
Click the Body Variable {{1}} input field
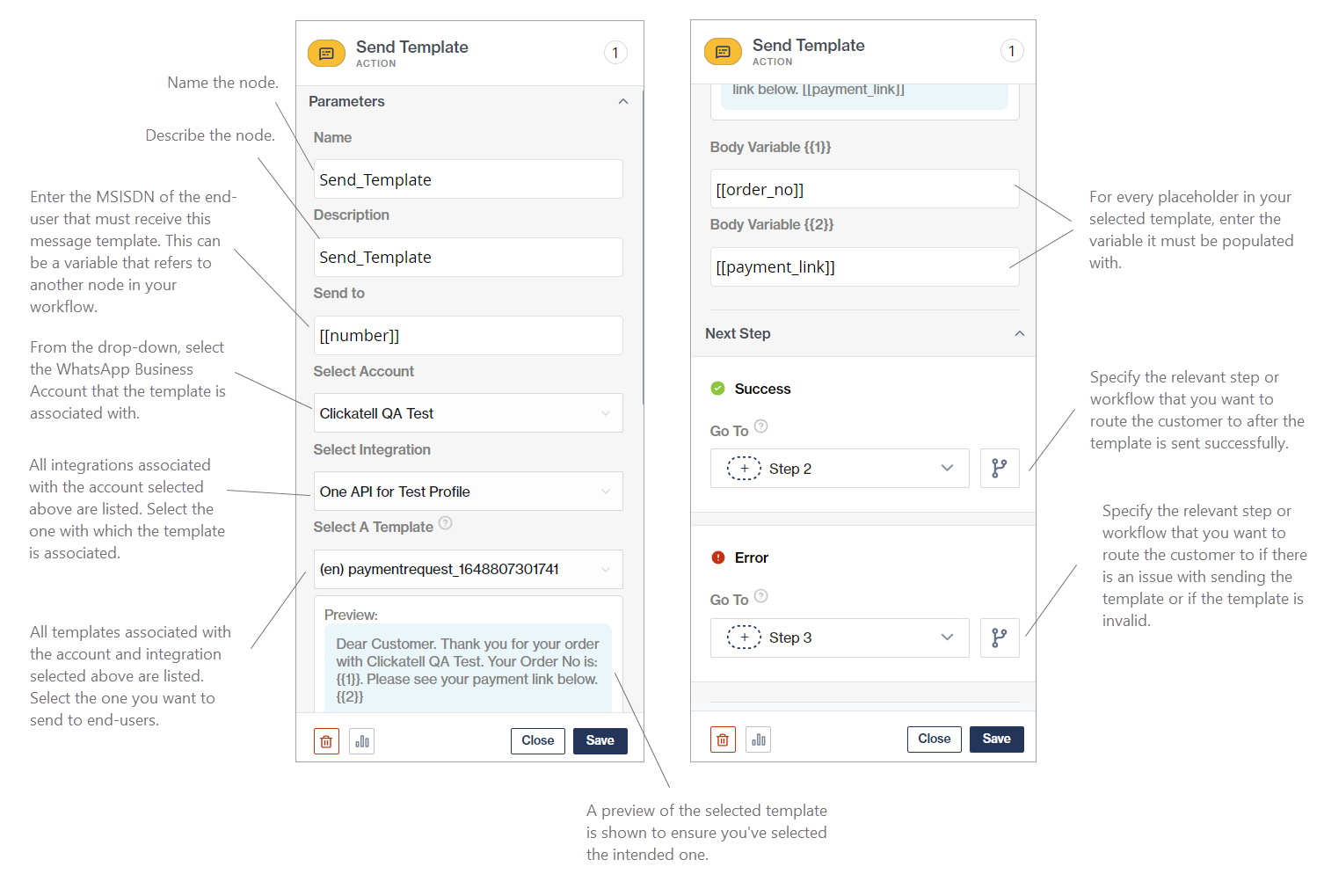coord(864,189)
